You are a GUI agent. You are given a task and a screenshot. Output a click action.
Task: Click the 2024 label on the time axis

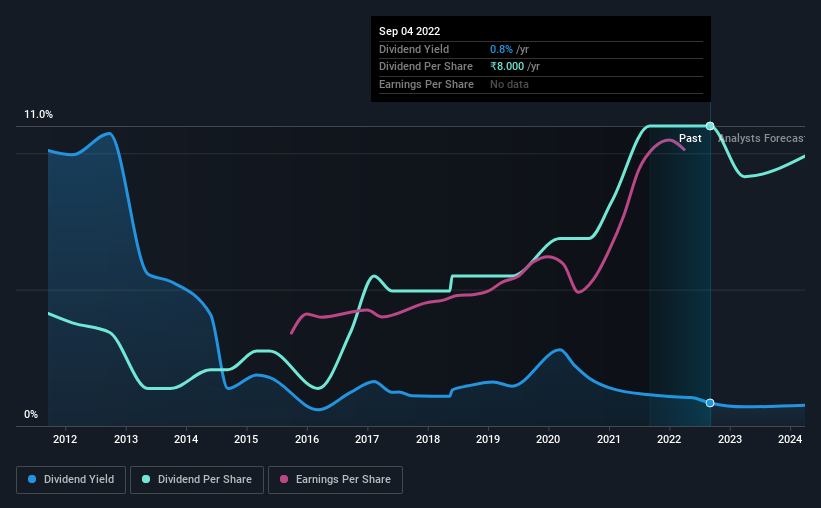tap(790, 439)
